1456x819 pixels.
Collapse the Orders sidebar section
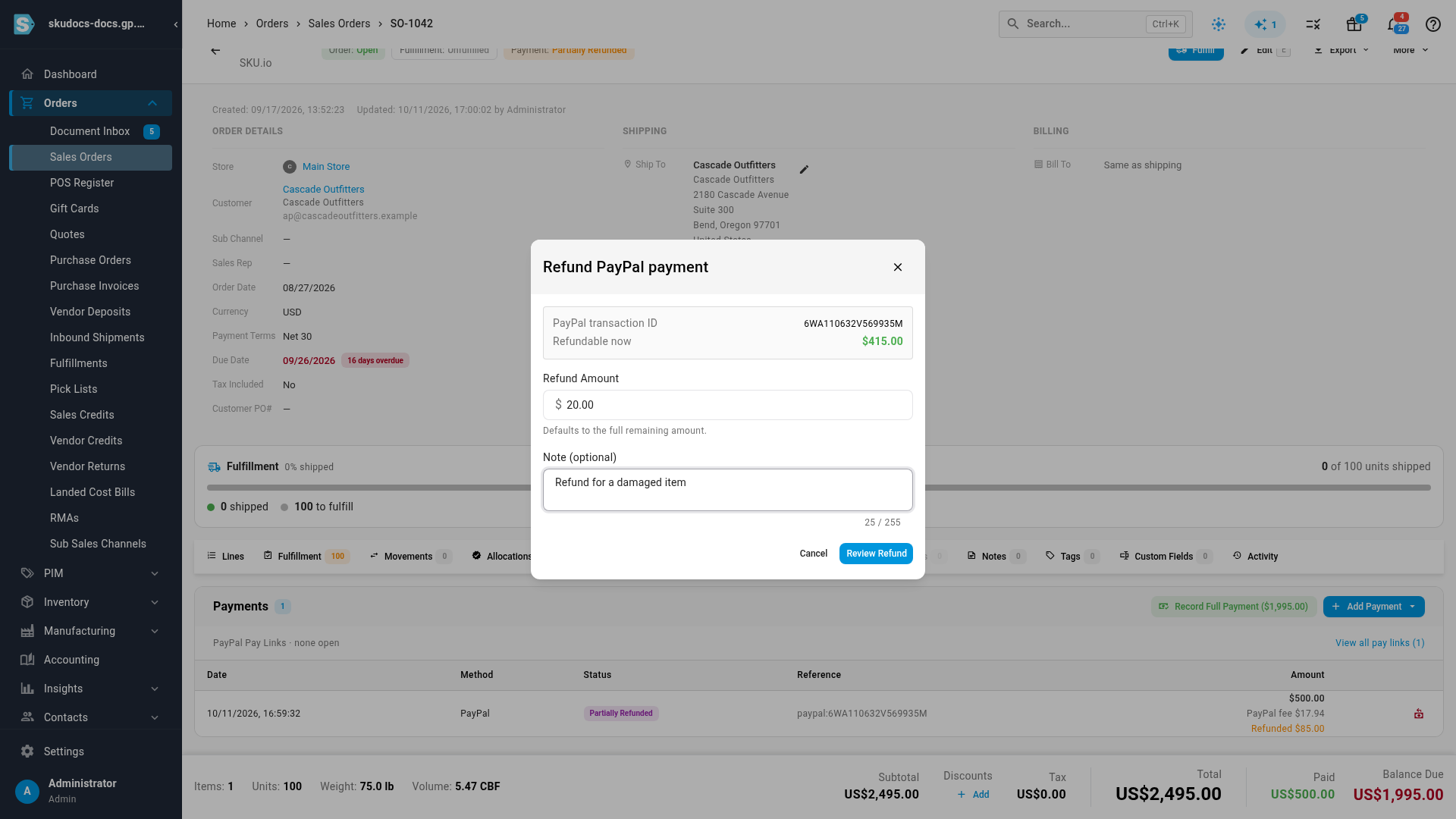152,103
